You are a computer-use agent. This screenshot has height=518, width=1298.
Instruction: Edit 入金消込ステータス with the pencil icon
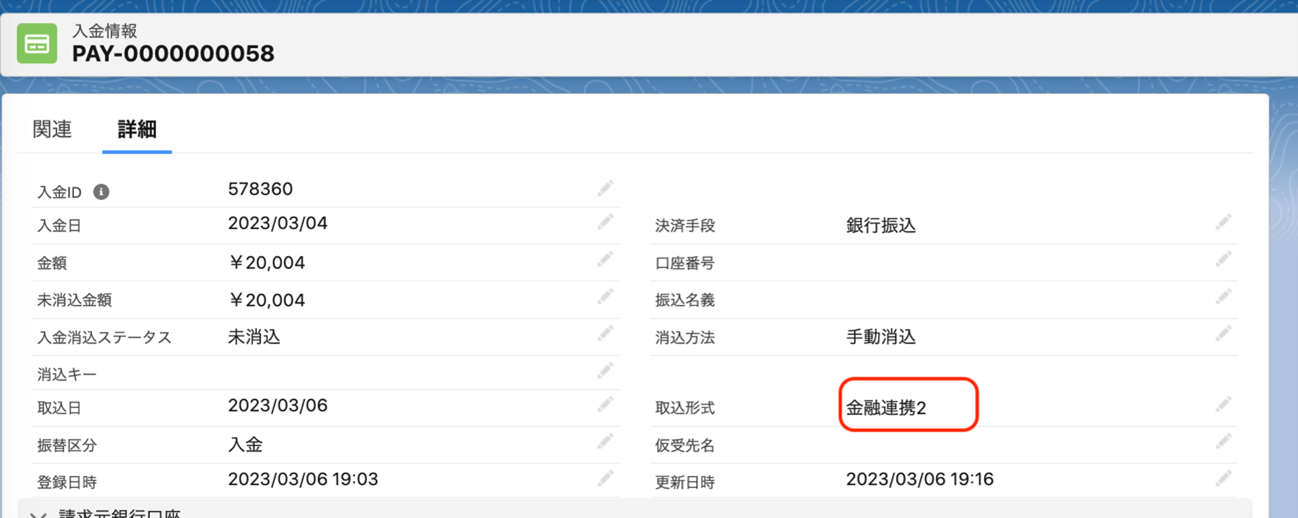[605, 334]
